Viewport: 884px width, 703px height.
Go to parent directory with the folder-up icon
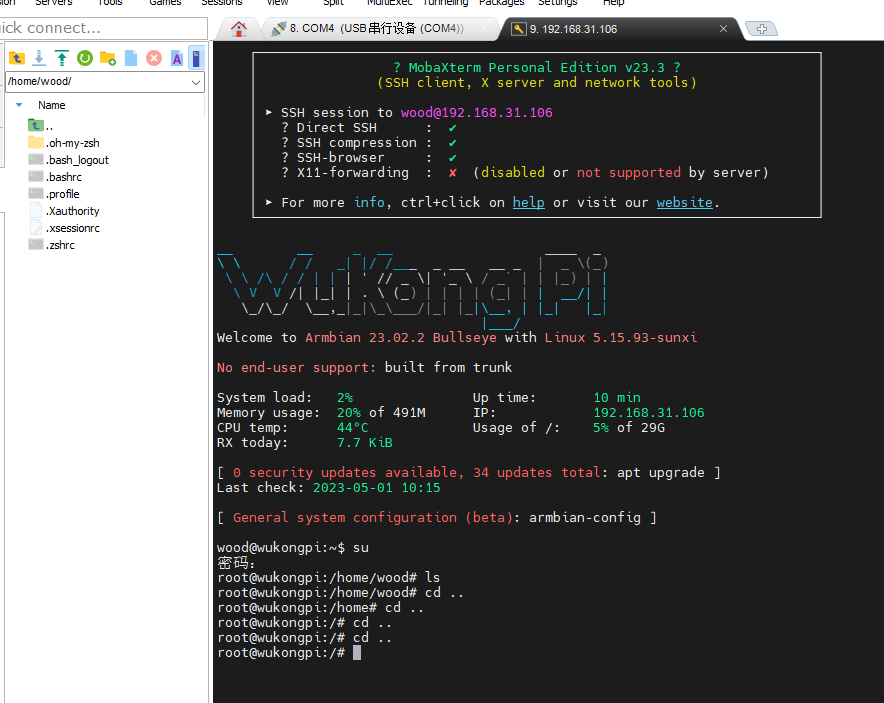tap(17, 58)
